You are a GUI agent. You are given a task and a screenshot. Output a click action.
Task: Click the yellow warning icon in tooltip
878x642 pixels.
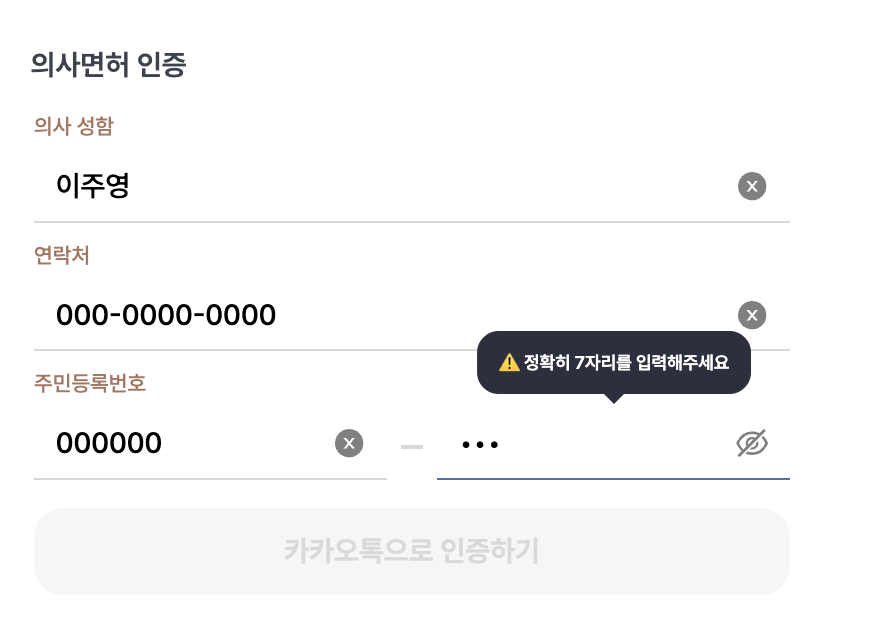point(509,362)
